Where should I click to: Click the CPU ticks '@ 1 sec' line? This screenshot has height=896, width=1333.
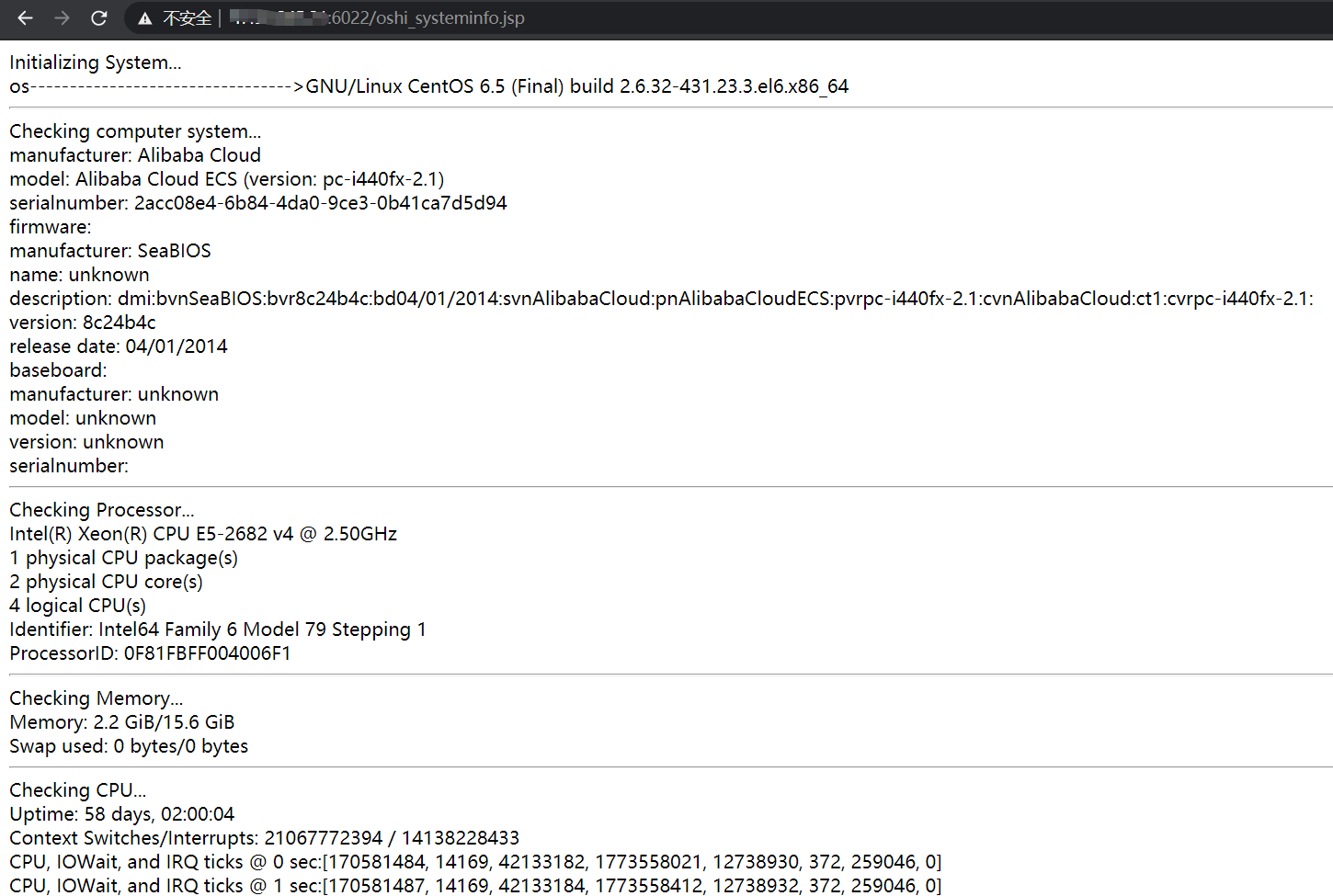click(x=475, y=885)
